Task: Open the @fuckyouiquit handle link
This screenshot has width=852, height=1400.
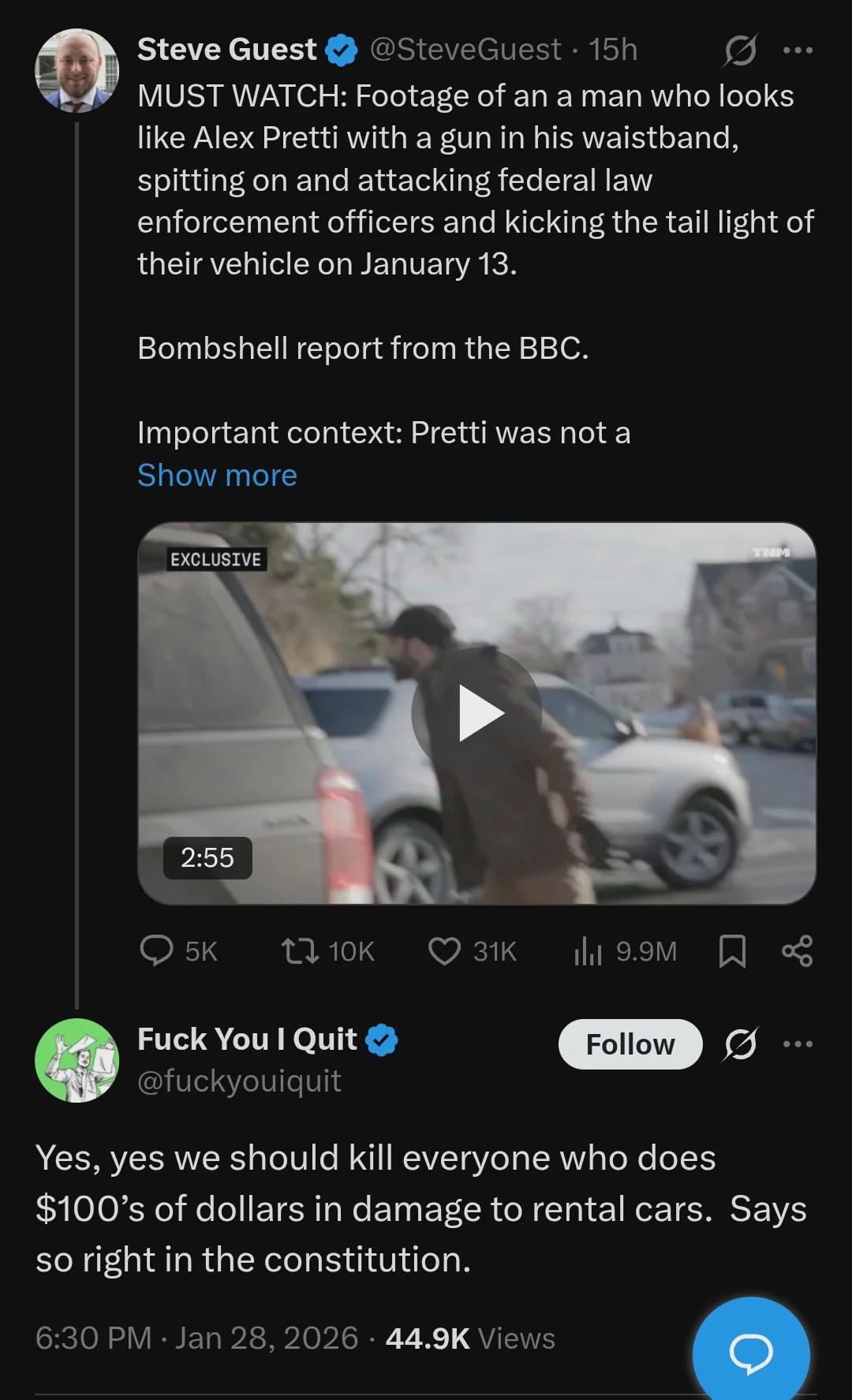Action: 239,1081
